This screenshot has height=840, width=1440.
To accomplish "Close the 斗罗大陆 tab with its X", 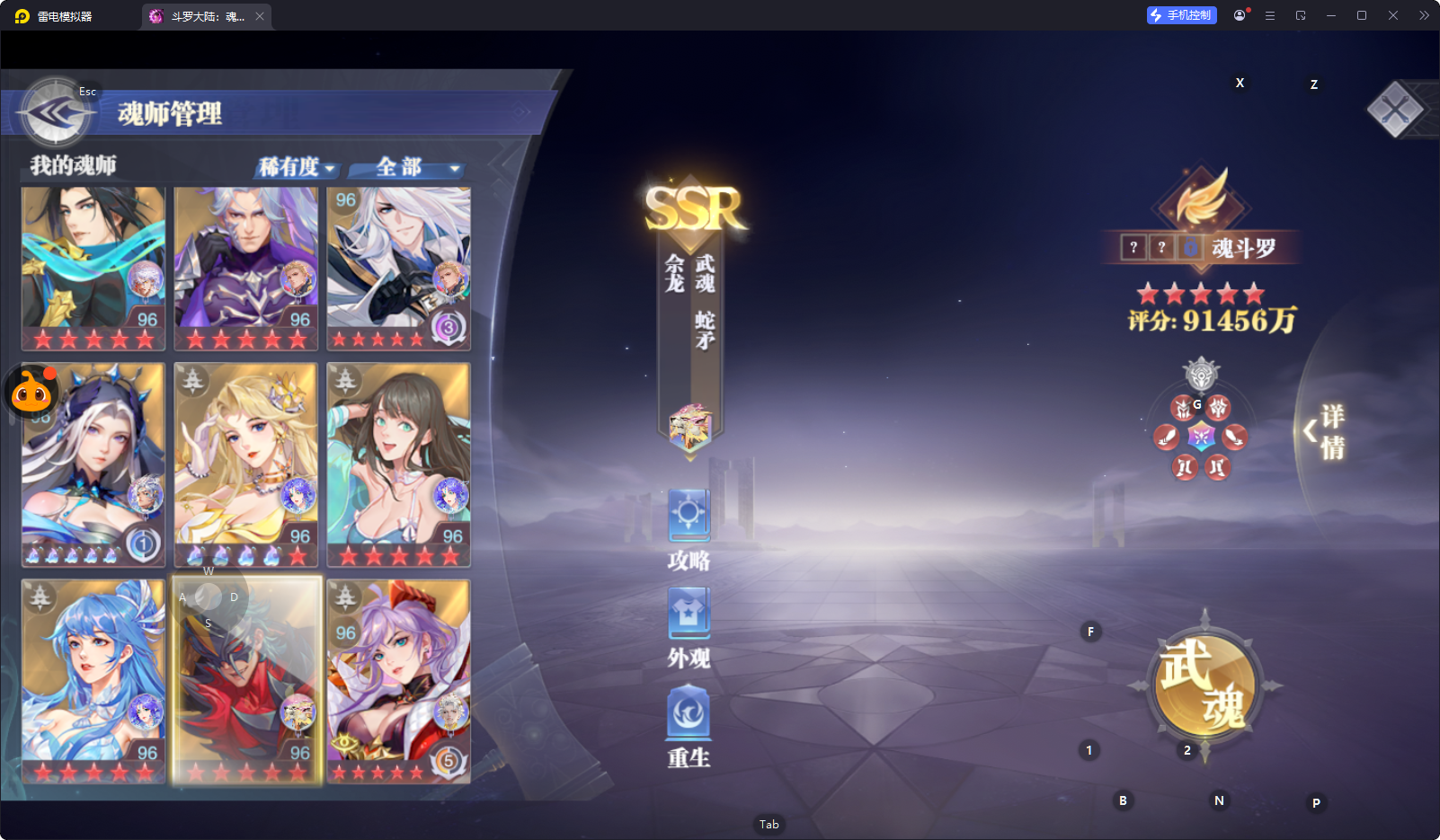I will 260,16.
